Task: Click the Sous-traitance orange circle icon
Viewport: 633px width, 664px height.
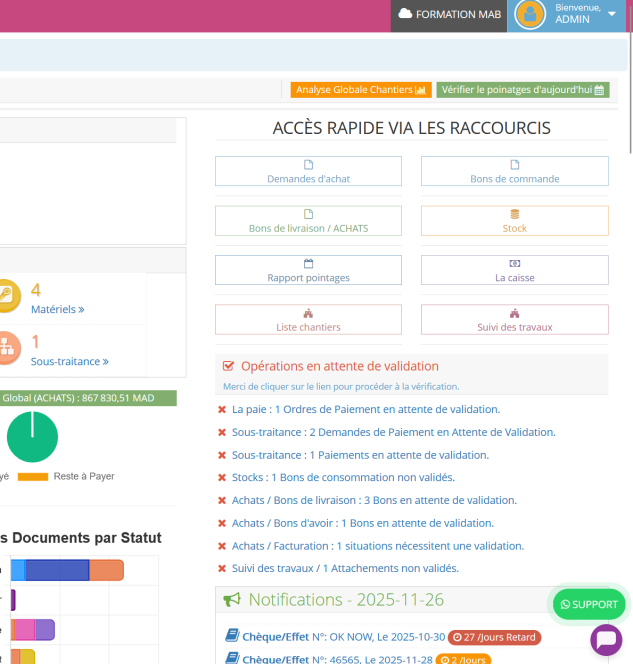Action: pos(5,347)
